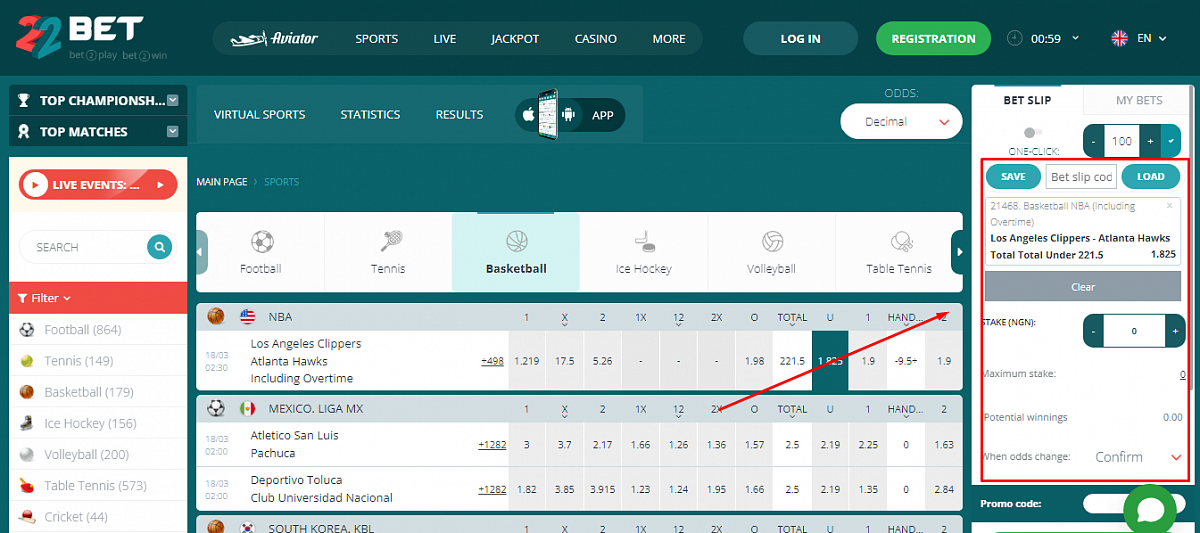The image size is (1200, 533).
Task: Click the UK flag language icon
Action: pyautogui.click(x=1120, y=38)
